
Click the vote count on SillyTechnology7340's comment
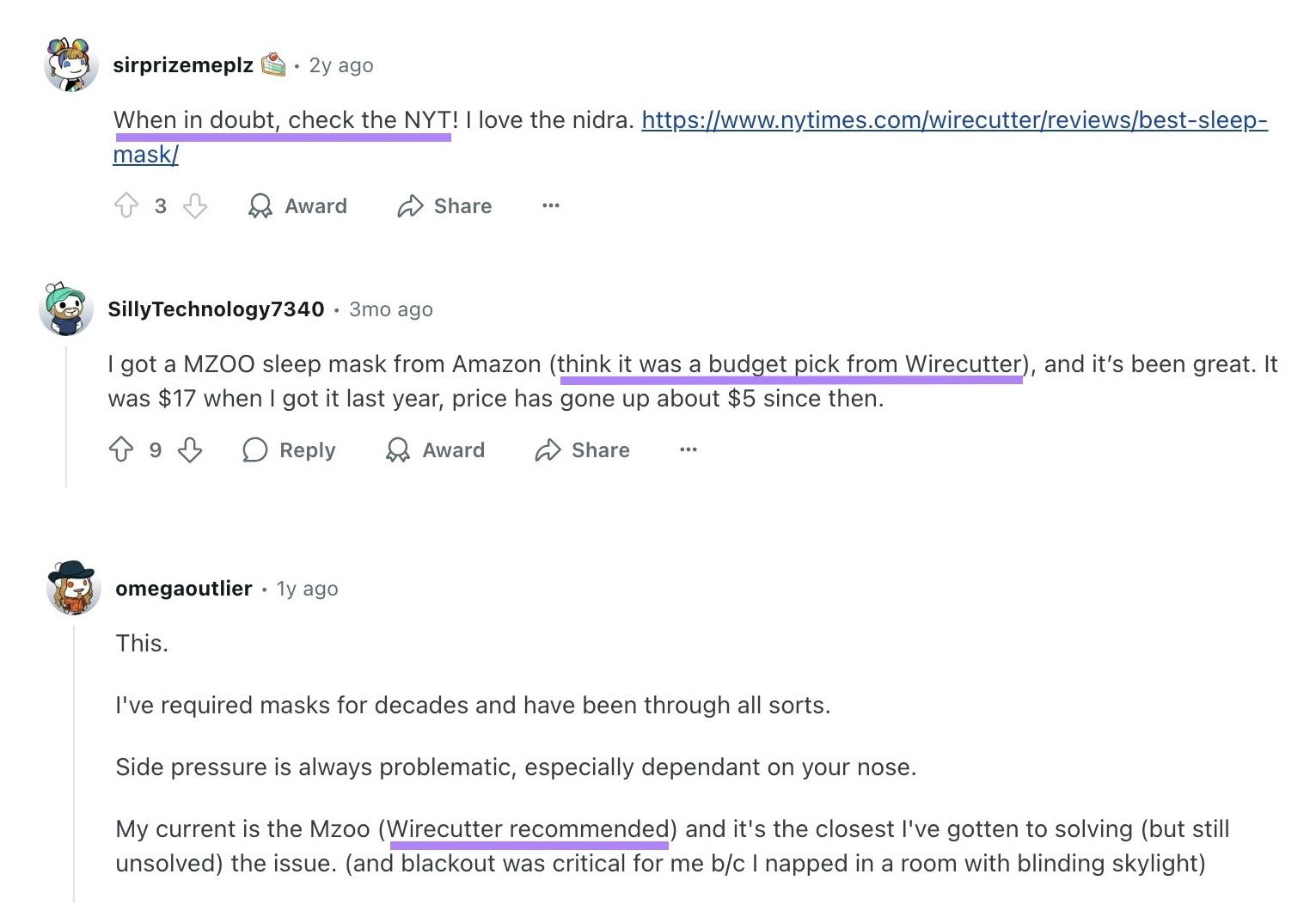tap(156, 449)
